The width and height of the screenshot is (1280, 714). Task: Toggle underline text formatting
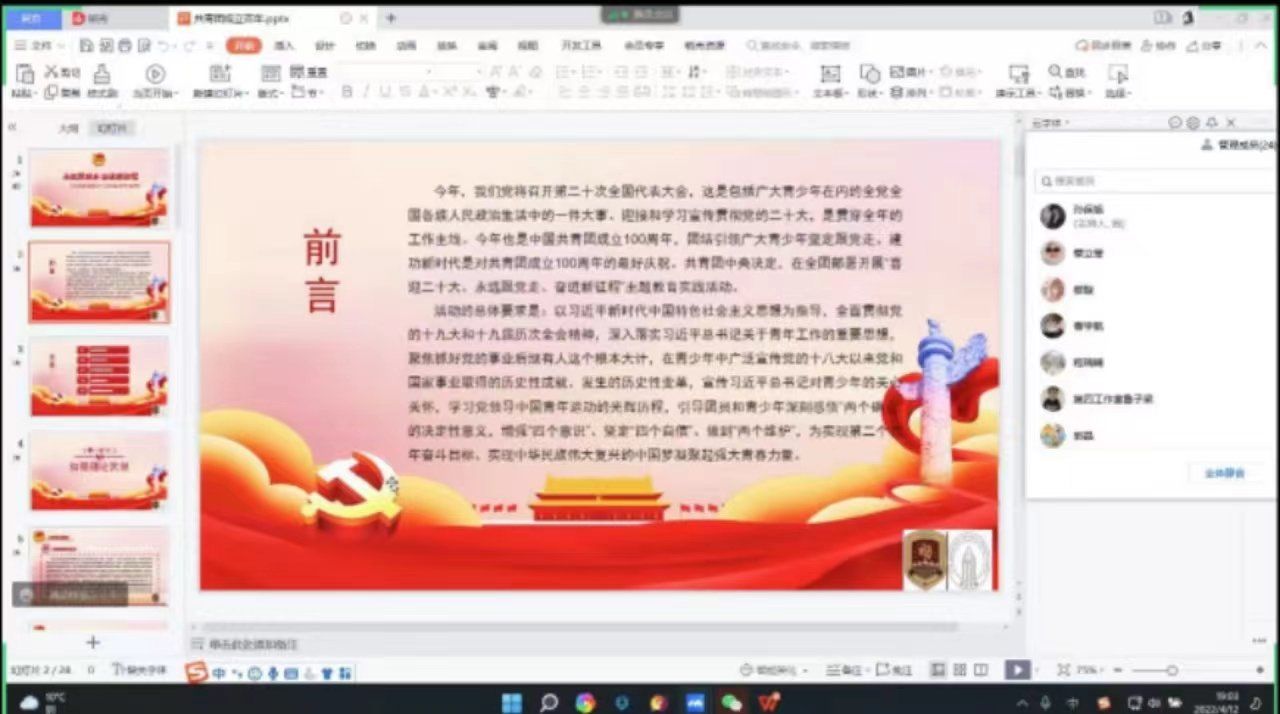tap(384, 92)
